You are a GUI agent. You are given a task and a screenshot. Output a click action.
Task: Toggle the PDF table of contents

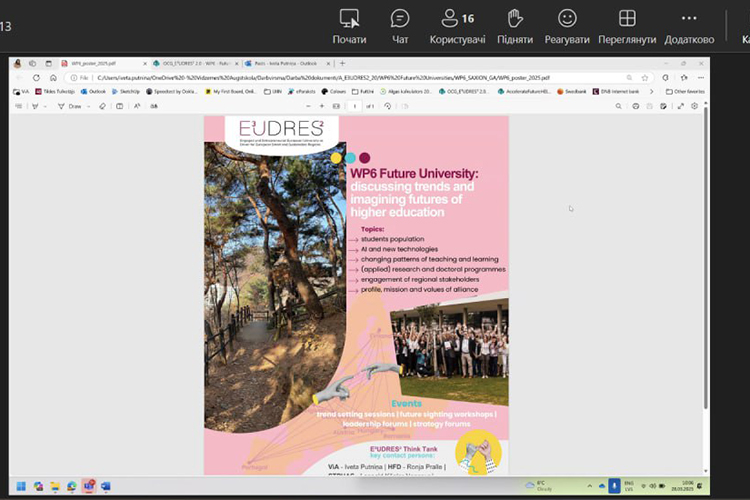click(x=18, y=106)
